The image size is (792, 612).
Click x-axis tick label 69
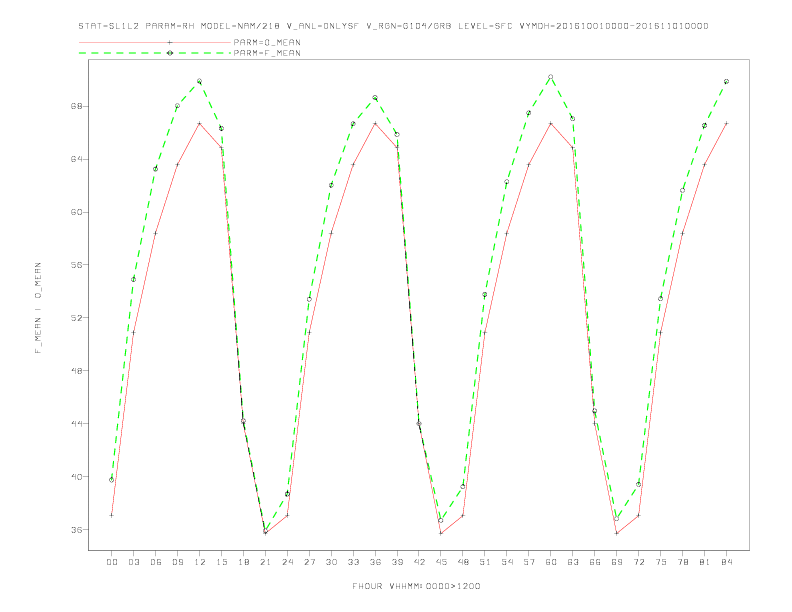[x=617, y=562]
